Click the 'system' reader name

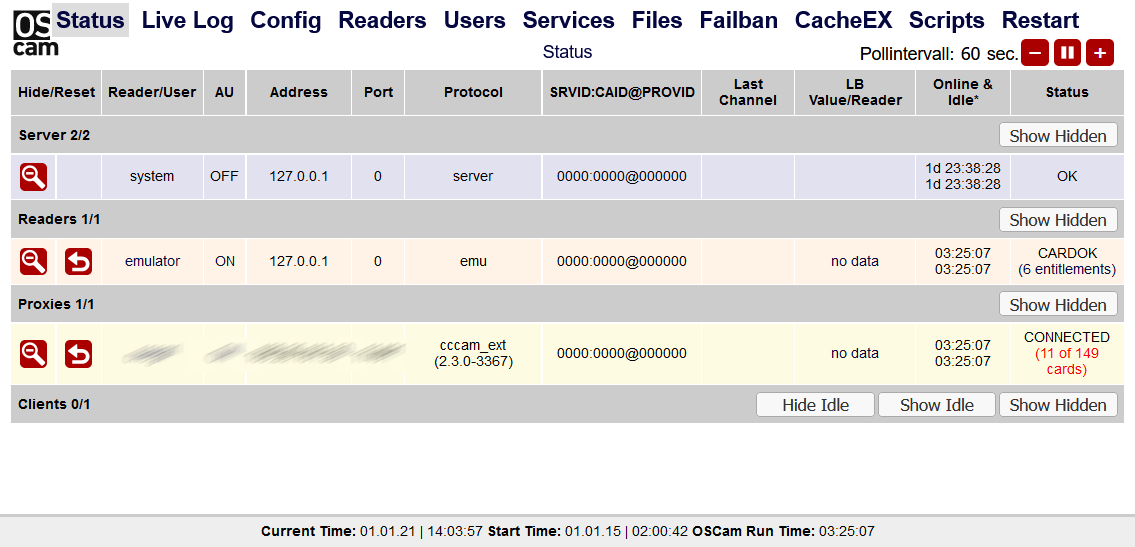pos(152,176)
